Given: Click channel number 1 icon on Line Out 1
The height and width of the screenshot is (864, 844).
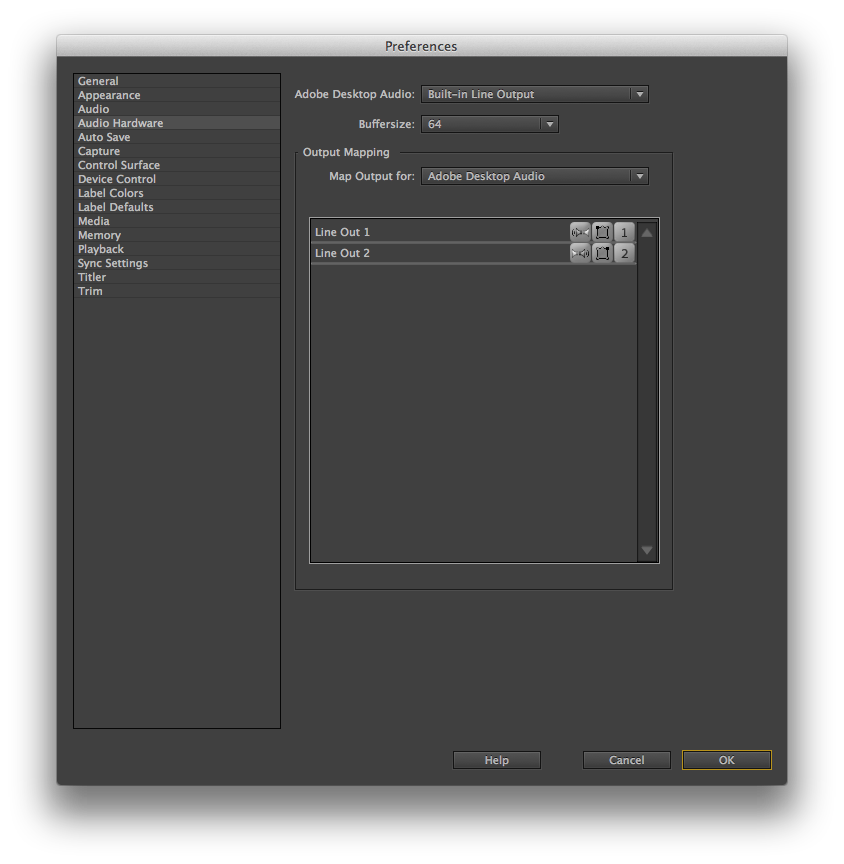Looking at the screenshot, I should tap(624, 233).
